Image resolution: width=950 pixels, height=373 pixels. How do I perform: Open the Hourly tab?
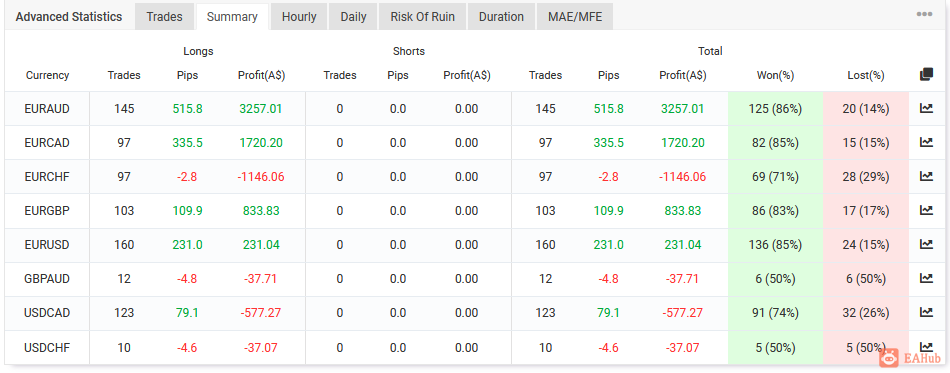coord(299,17)
